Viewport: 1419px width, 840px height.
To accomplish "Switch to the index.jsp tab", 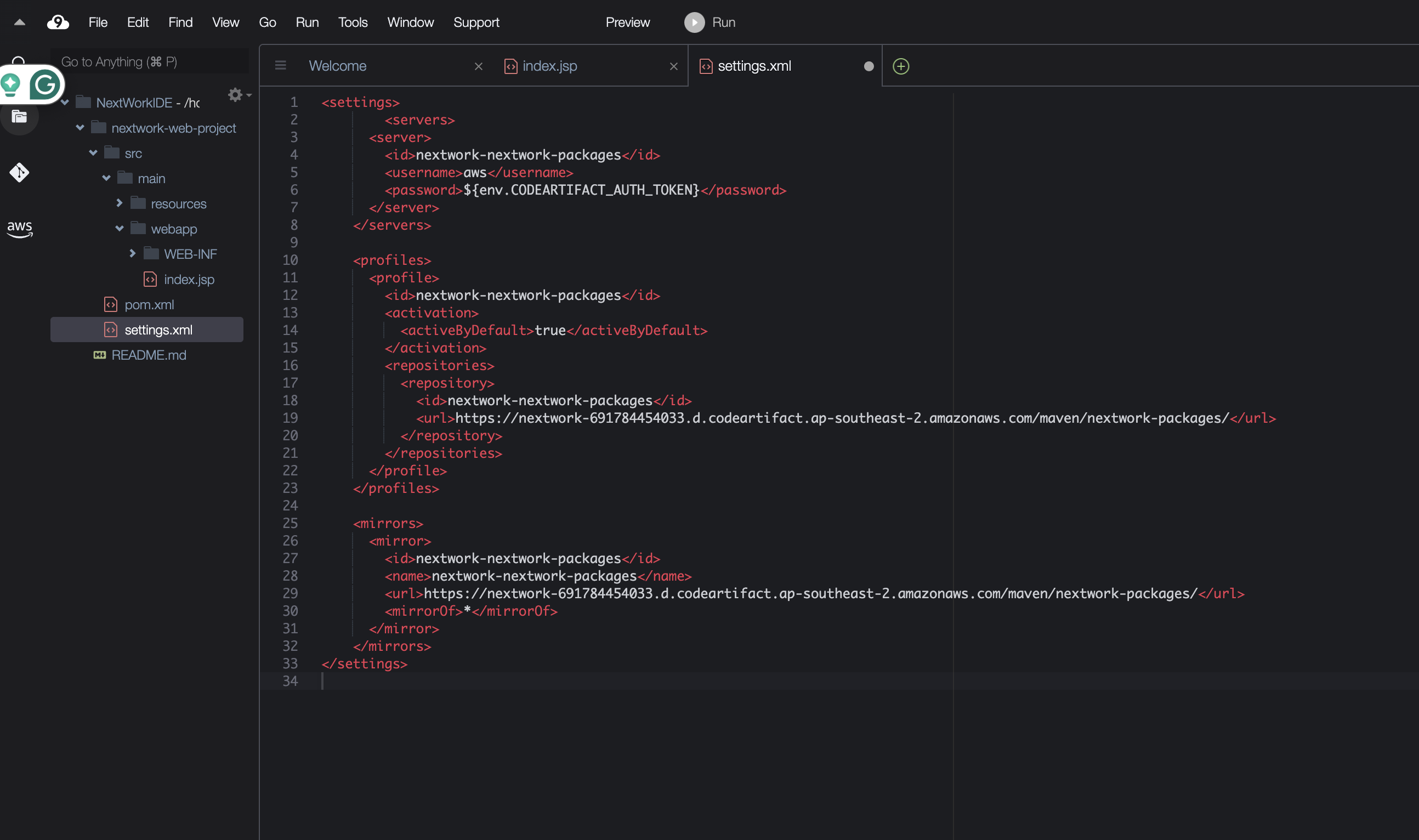I will coord(549,66).
